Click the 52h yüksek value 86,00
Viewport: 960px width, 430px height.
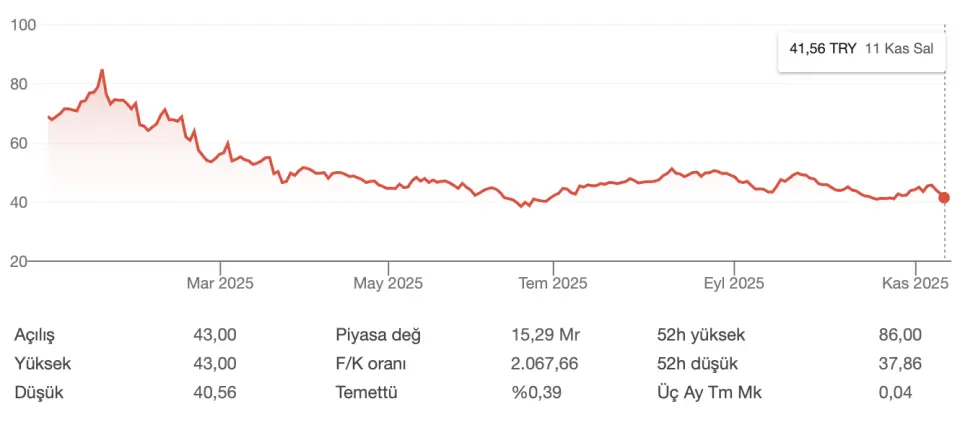pyautogui.click(x=899, y=335)
